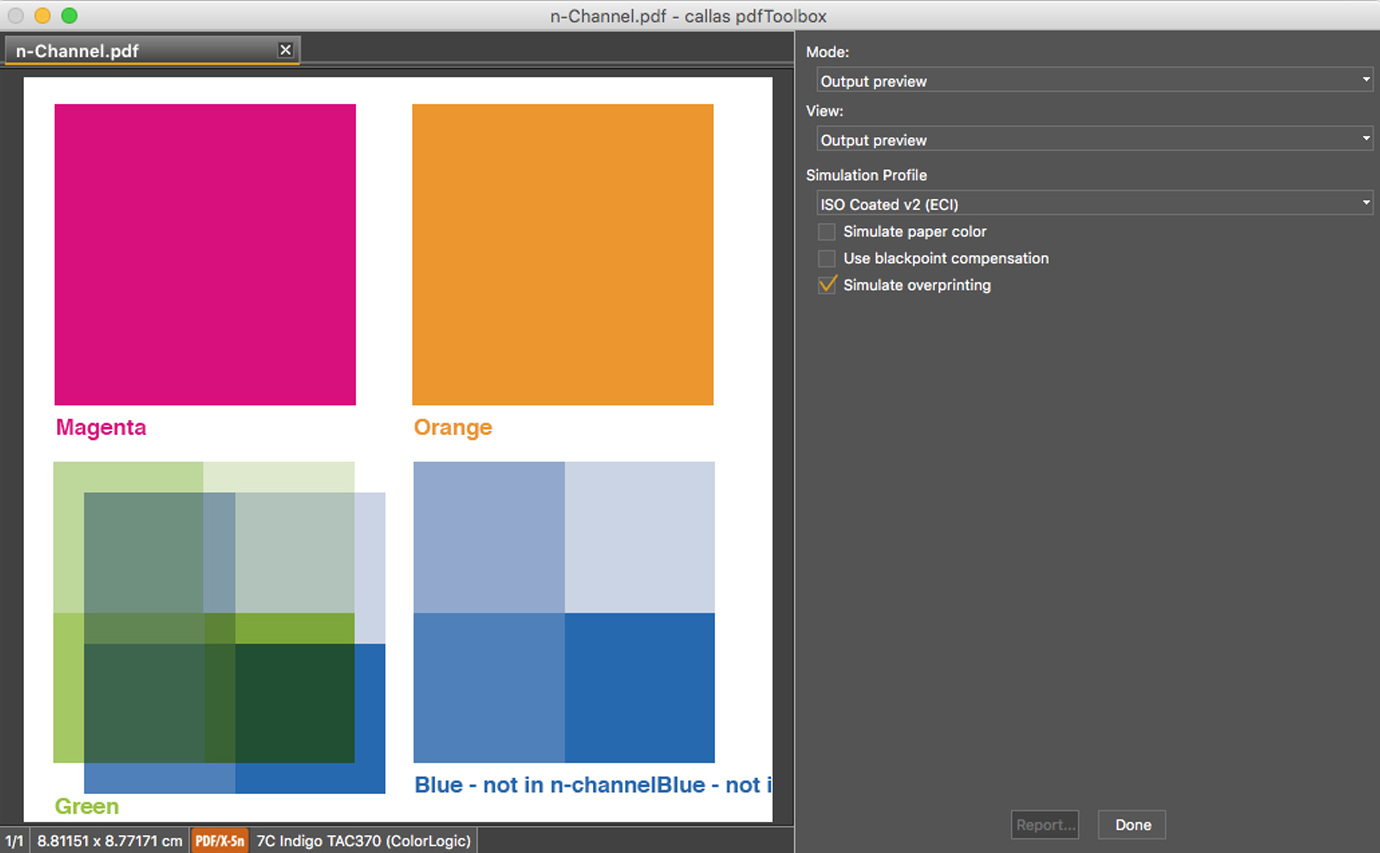Viewport: 1380px width, 853px height.
Task: Enable Use blackpoint compensation checkbox
Action: [827, 259]
